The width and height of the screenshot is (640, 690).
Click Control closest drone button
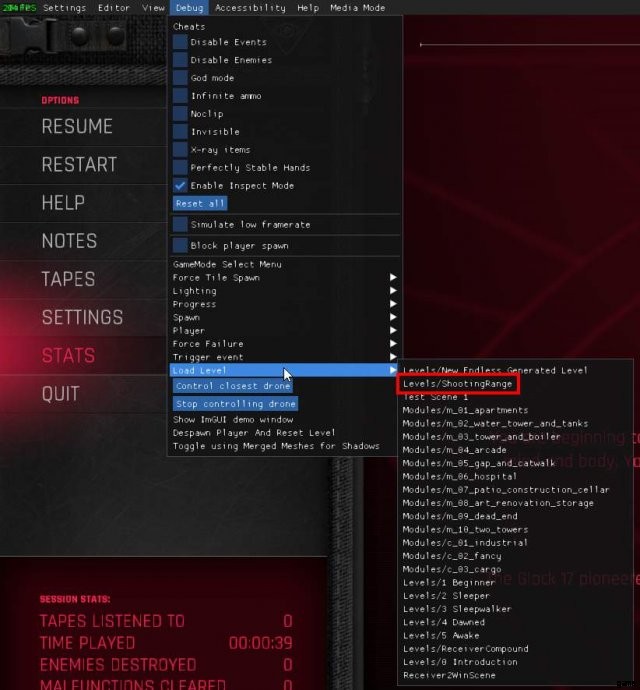pos(233,386)
